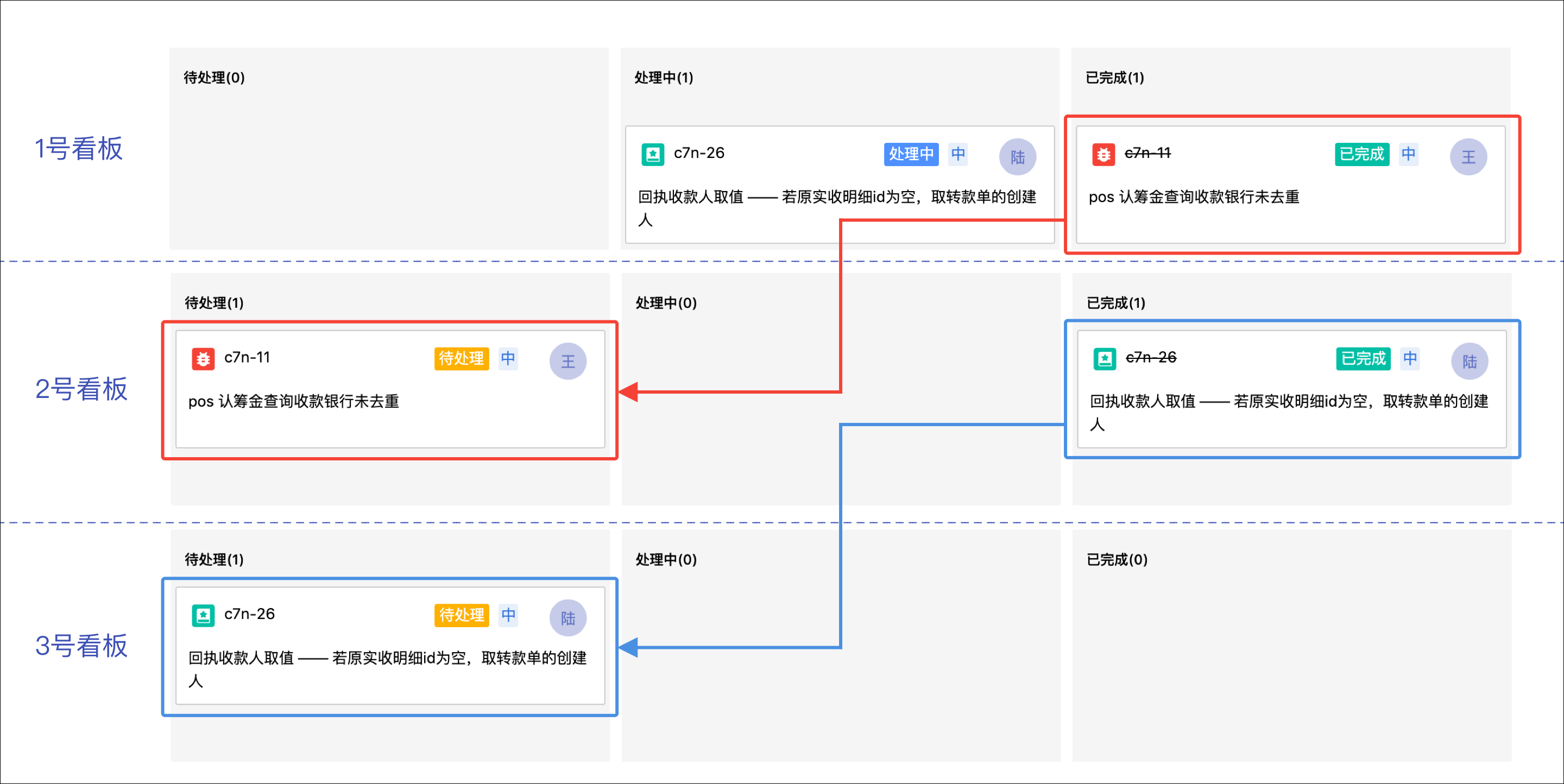Open avatar 陆 on board 1 c7n-26 card
The width and height of the screenshot is (1564, 784).
click(1018, 157)
